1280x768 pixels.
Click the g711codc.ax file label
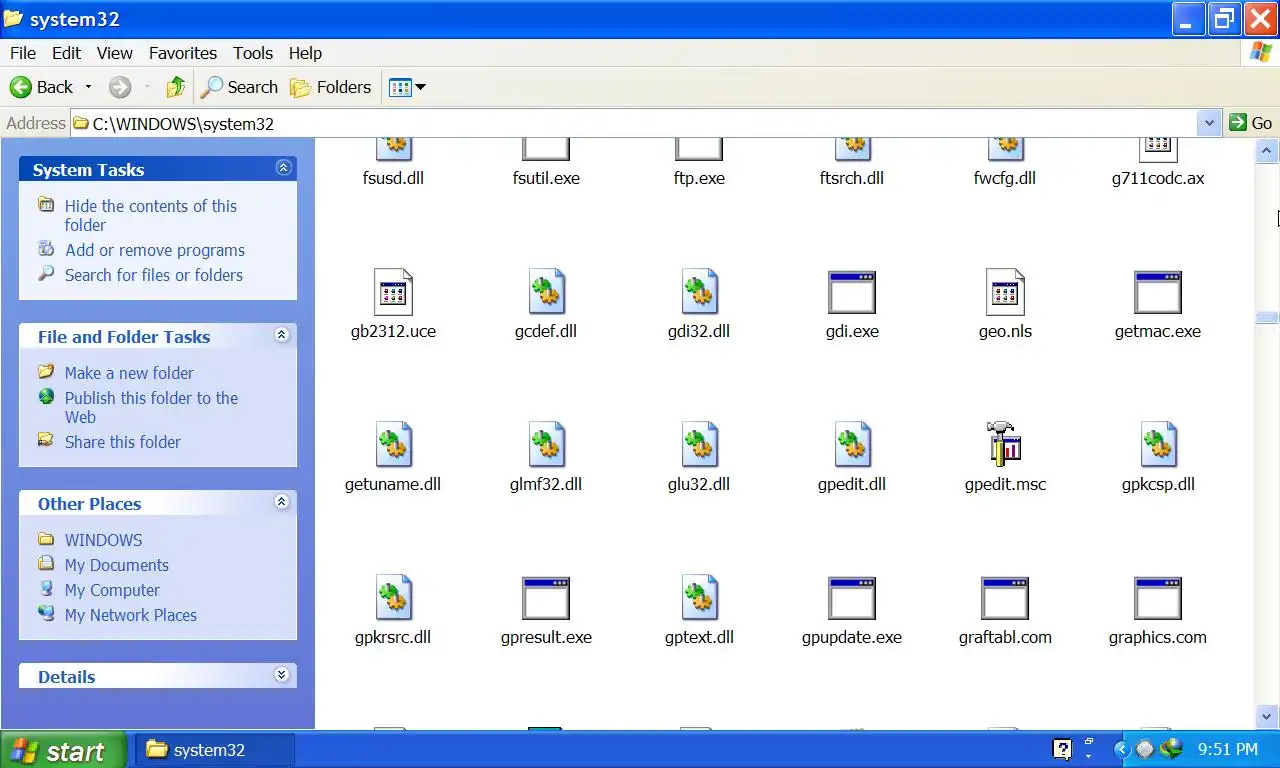(x=1158, y=178)
